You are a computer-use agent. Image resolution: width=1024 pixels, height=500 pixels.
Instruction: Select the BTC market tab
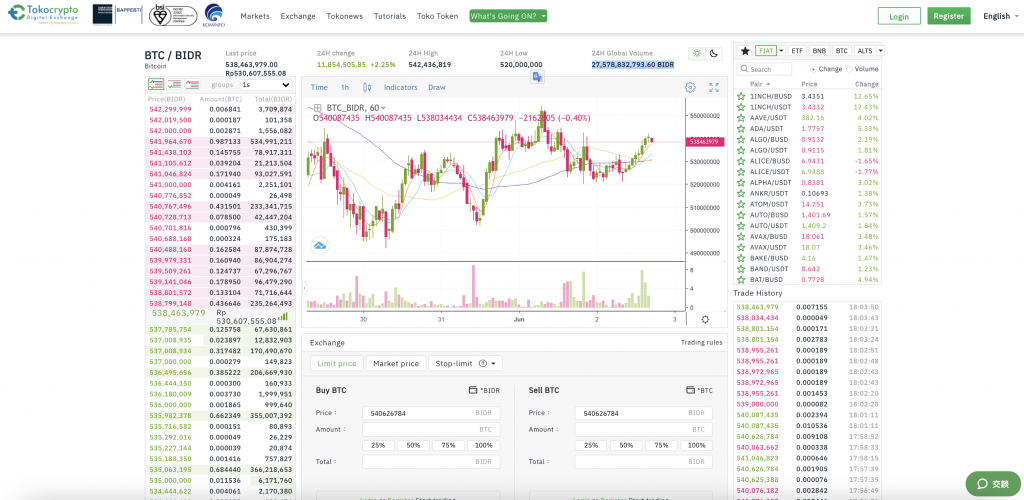(842, 51)
